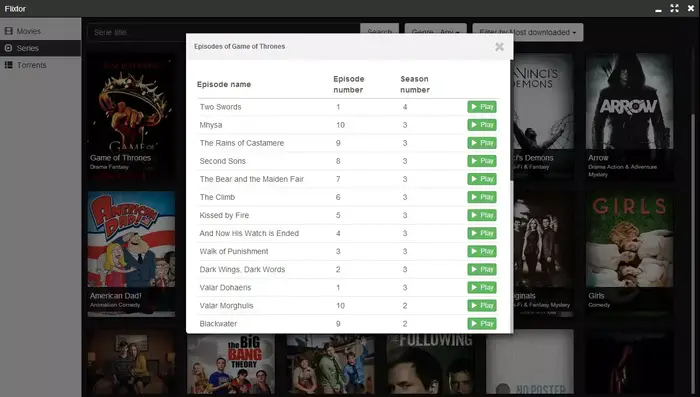
Task: Click the Search button
Action: (x=379, y=32)
